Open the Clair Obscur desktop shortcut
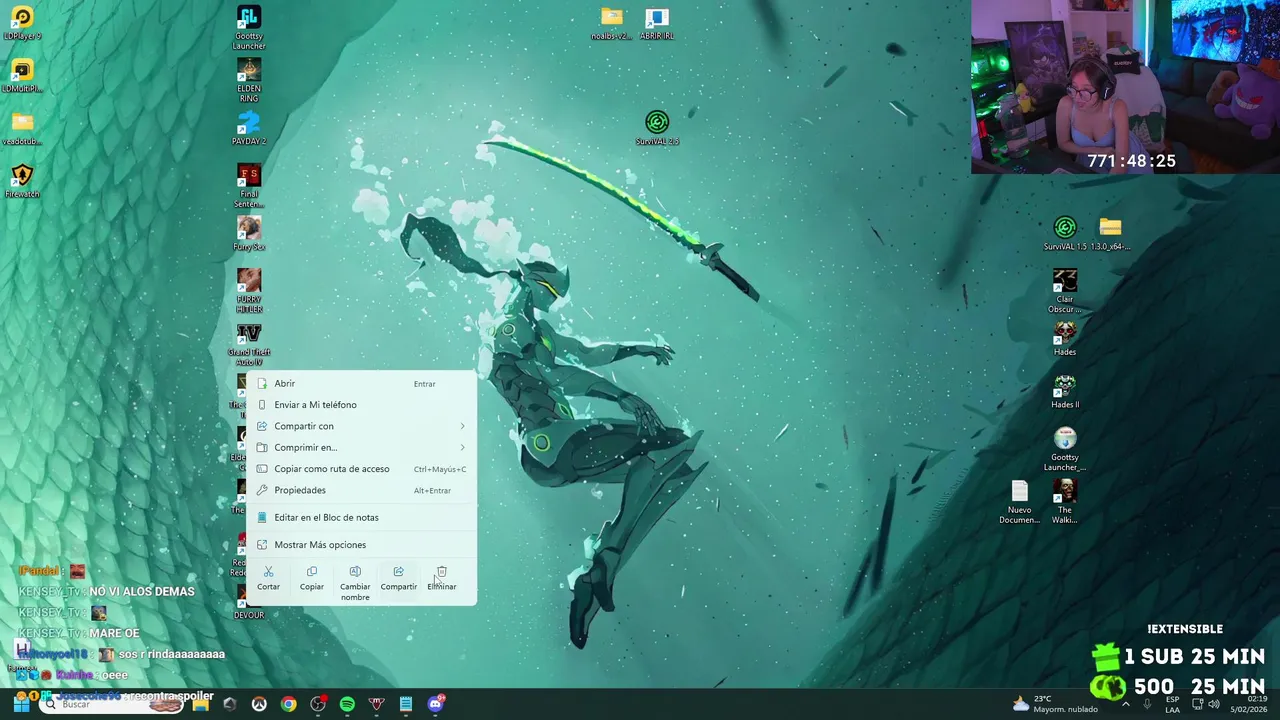Viewport: 1280px width, 720px height. (x=1065, y=291)
